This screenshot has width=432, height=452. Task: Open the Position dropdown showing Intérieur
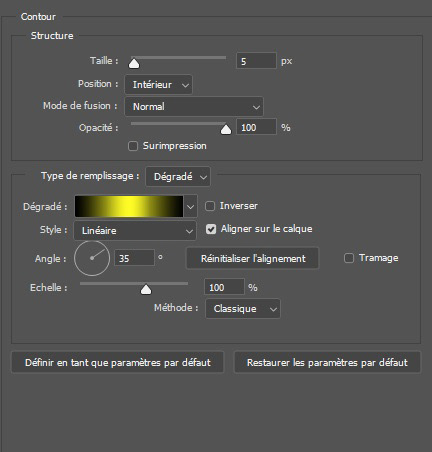(x=158, y=85)
